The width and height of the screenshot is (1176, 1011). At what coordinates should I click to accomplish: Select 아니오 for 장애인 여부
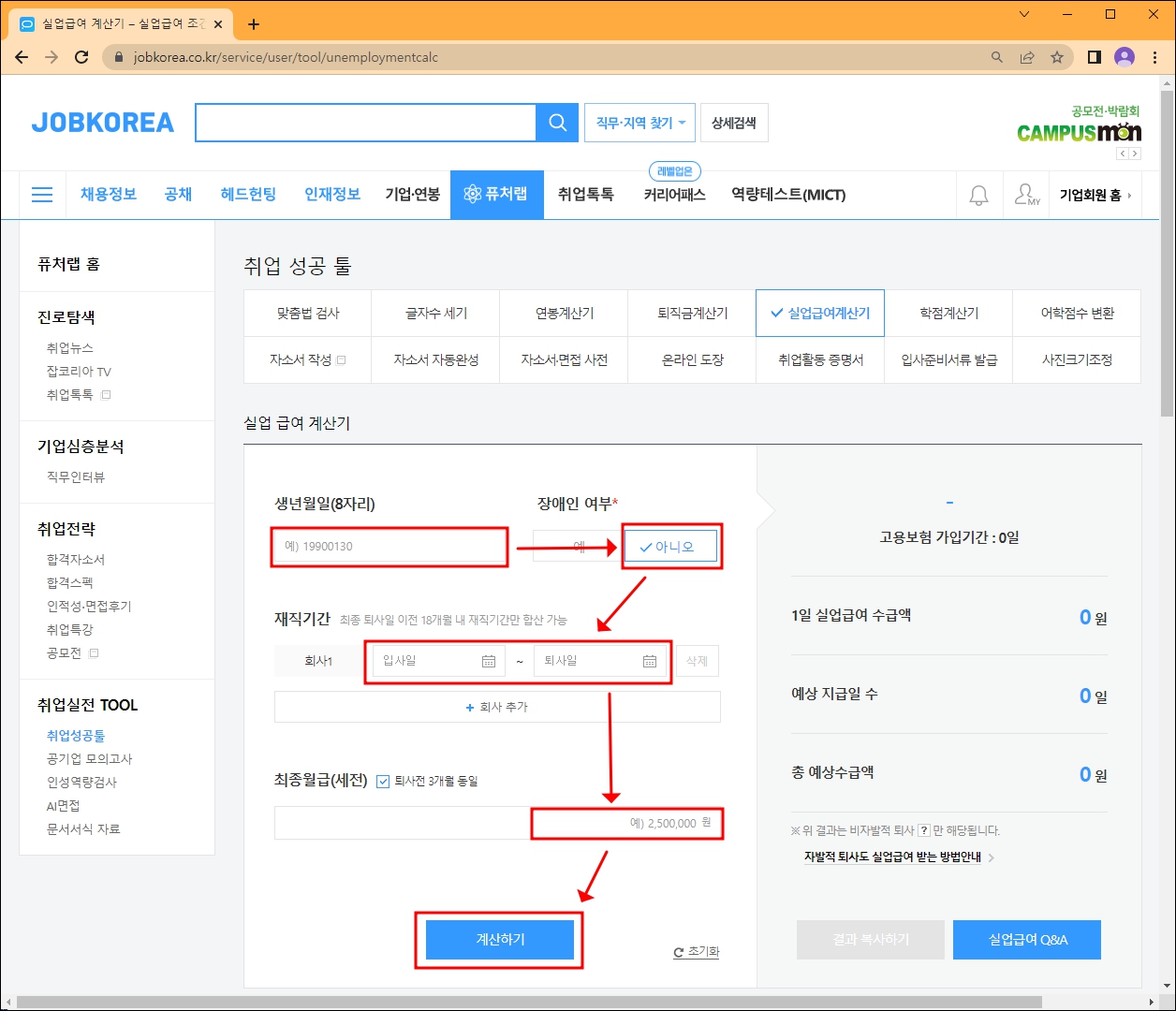671,547
